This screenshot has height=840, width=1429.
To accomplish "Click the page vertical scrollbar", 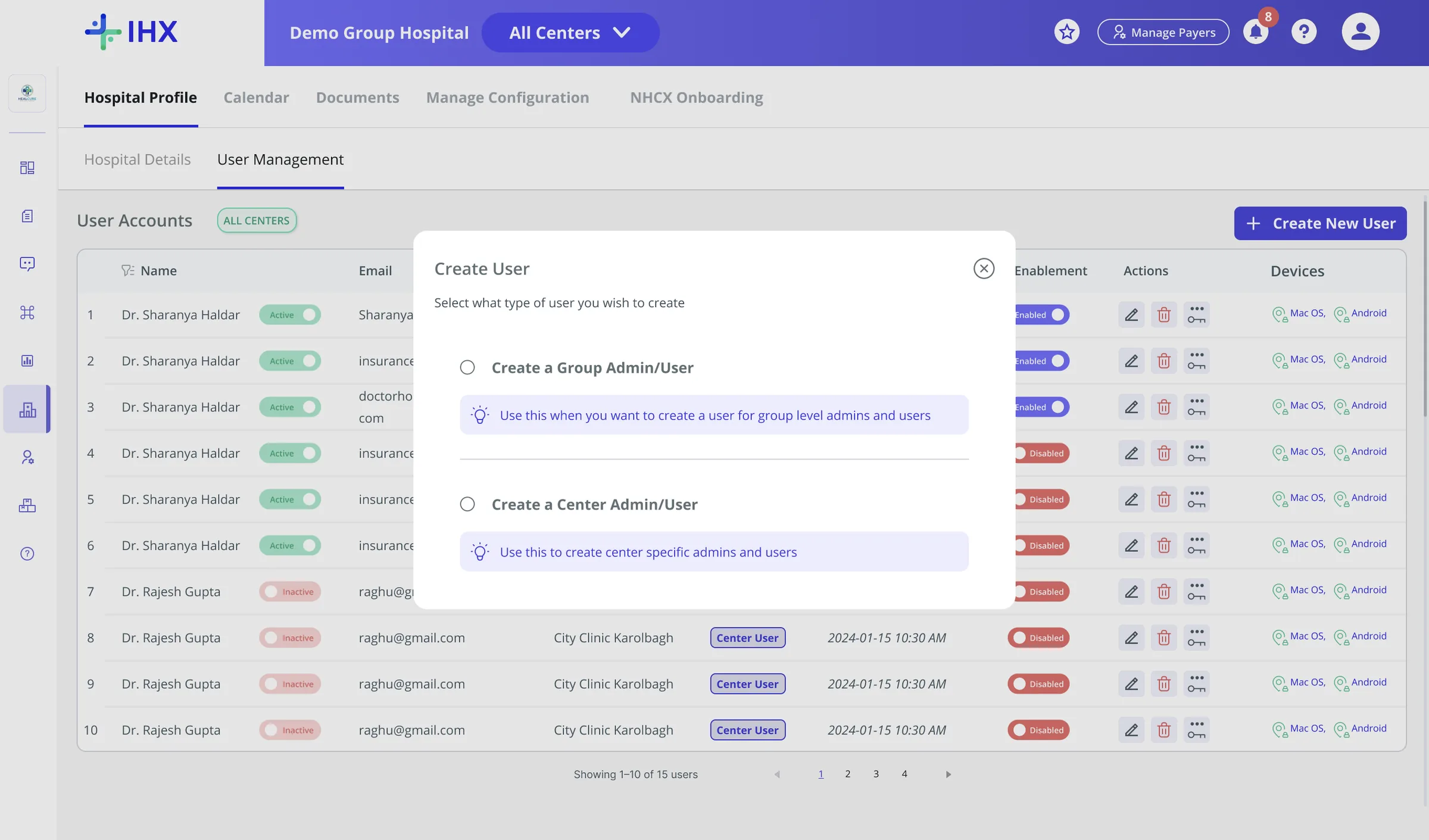I will point(1425,310).
